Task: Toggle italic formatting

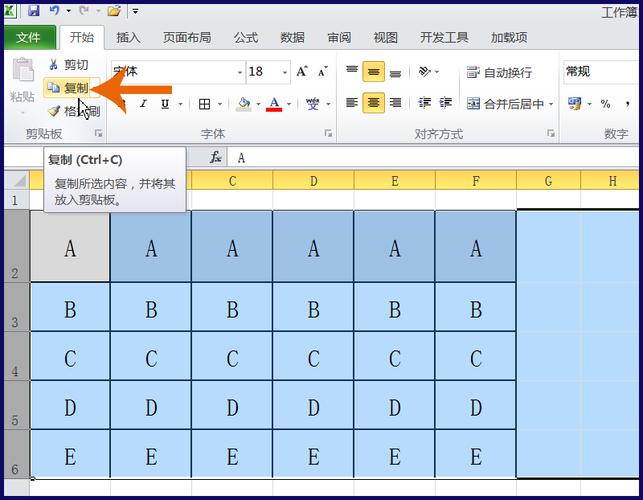Action: tap(143, 104)
